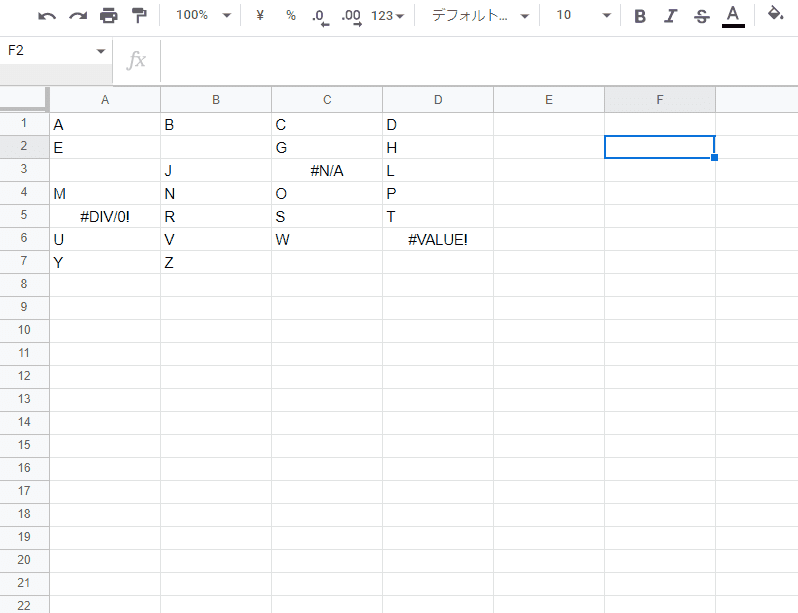
Task: Click cell A1 containing A
Action: (x=105, y=124)
